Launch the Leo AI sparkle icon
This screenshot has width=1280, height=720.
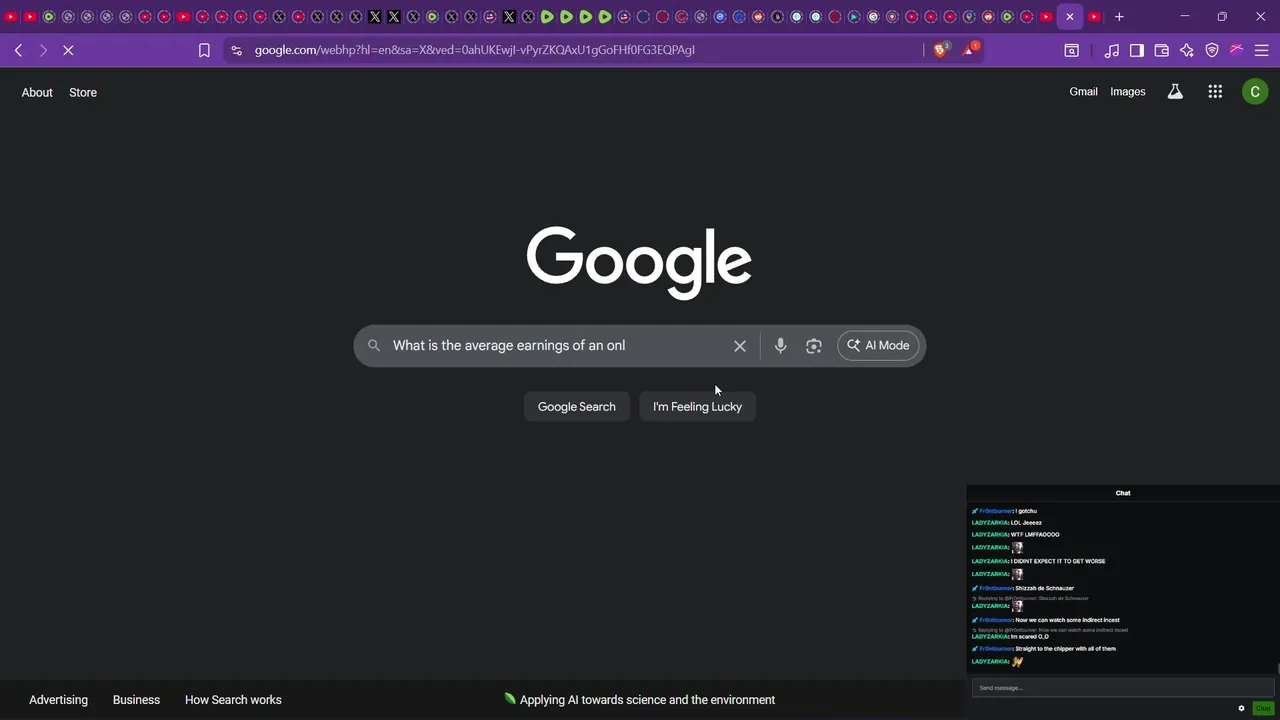click(x=1187, y=50)
